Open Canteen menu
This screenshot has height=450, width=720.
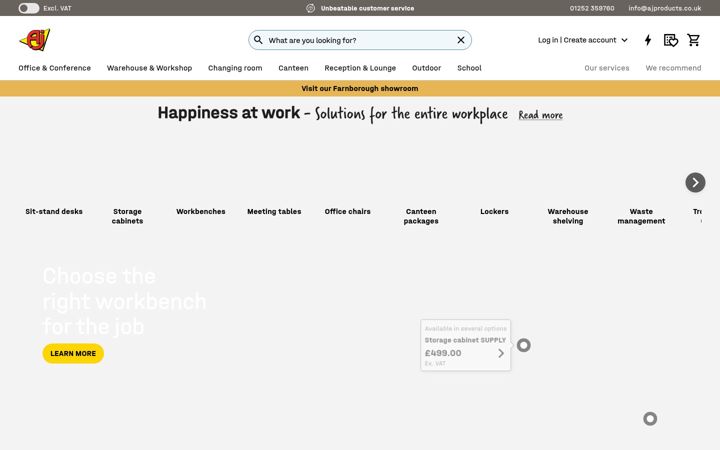tap(293, 68)
